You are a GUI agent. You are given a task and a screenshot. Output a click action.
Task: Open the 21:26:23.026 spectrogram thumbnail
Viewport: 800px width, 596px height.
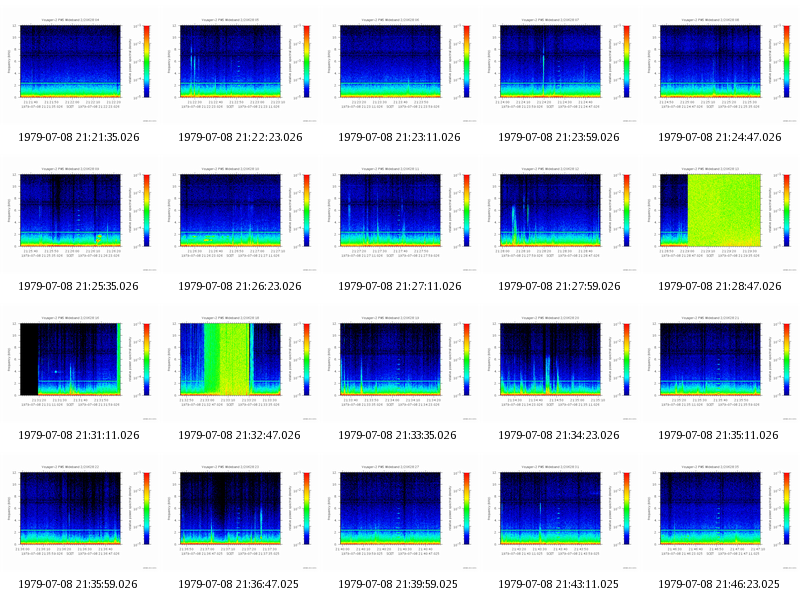tap(239, 216)
